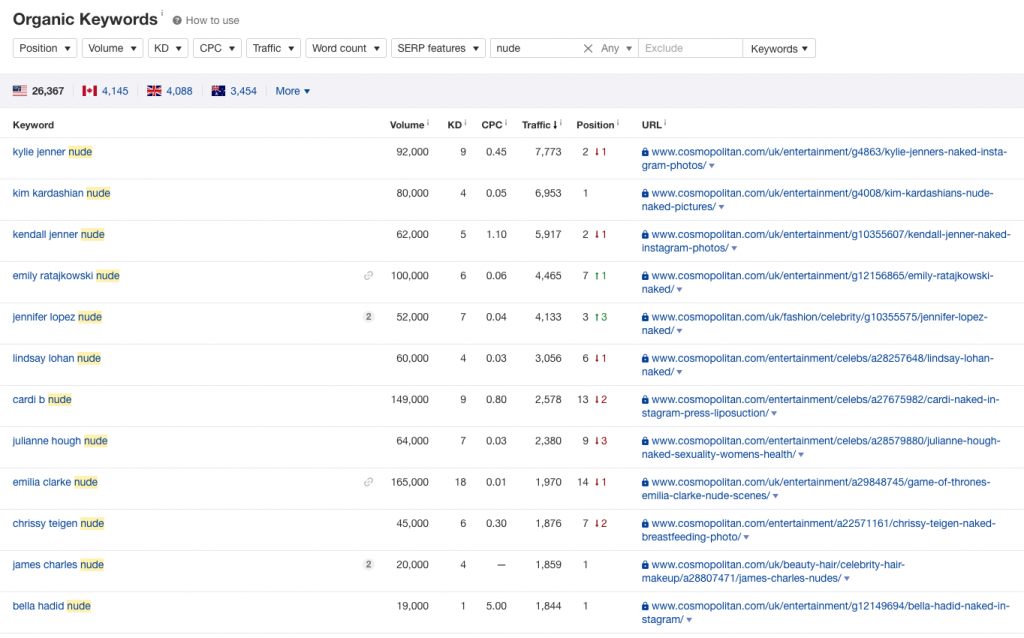Viewport: 1024px width, 638px height.
Task: Open the CPC filter dropdown
Action: coord(217,48)
